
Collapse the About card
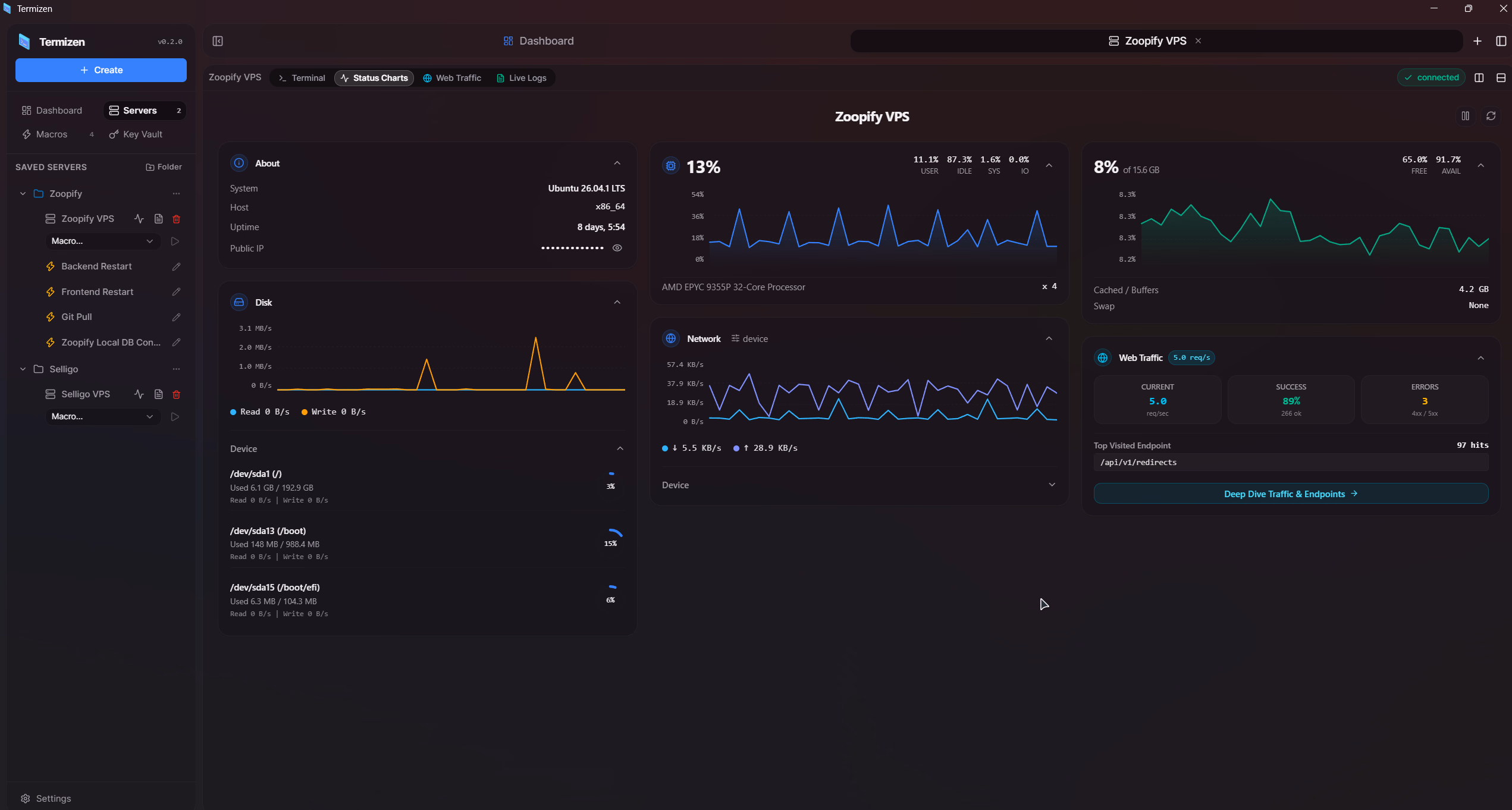(617, 163)
